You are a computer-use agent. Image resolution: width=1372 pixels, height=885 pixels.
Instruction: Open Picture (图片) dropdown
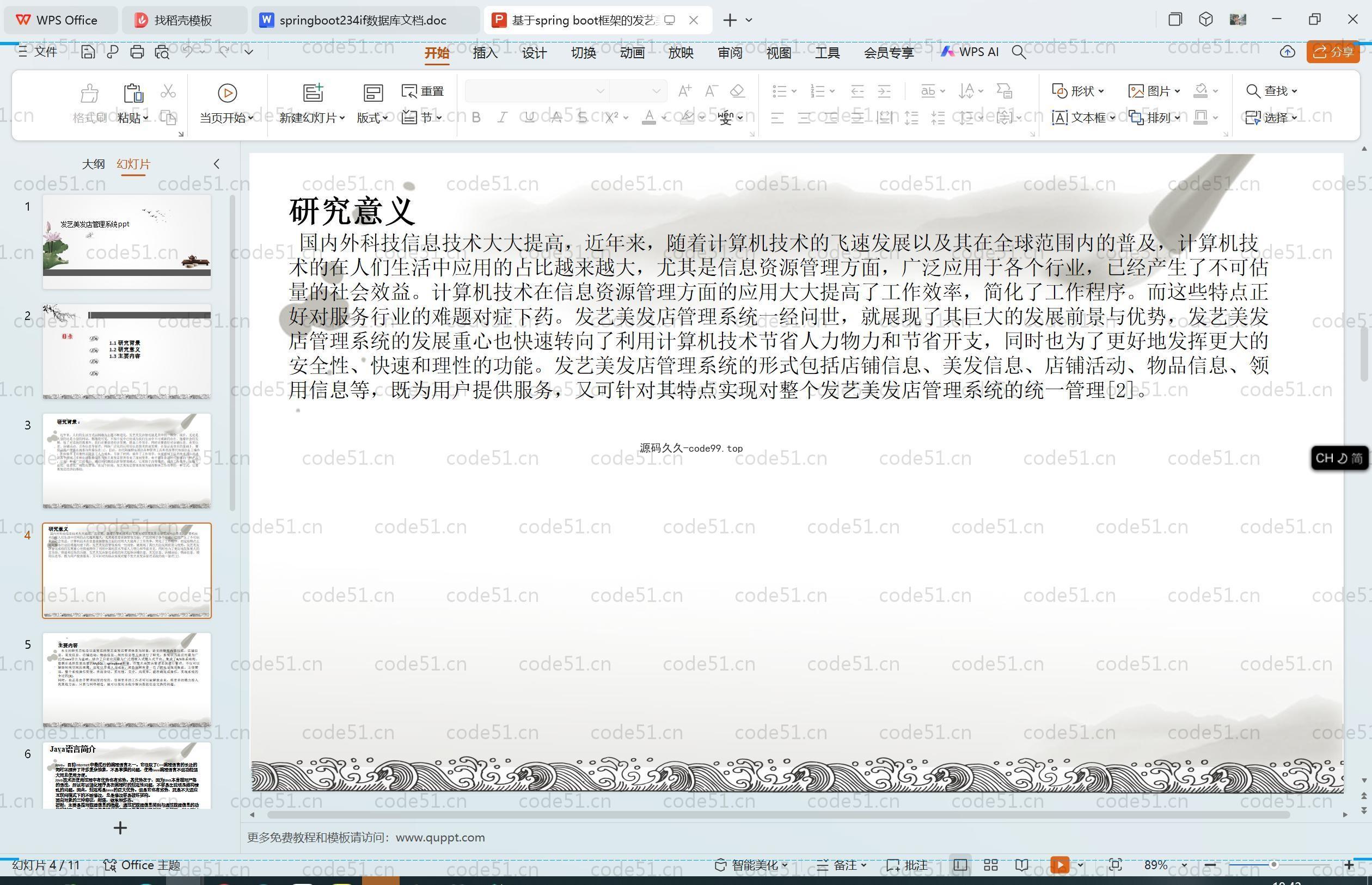click(x=1155, y=91)
